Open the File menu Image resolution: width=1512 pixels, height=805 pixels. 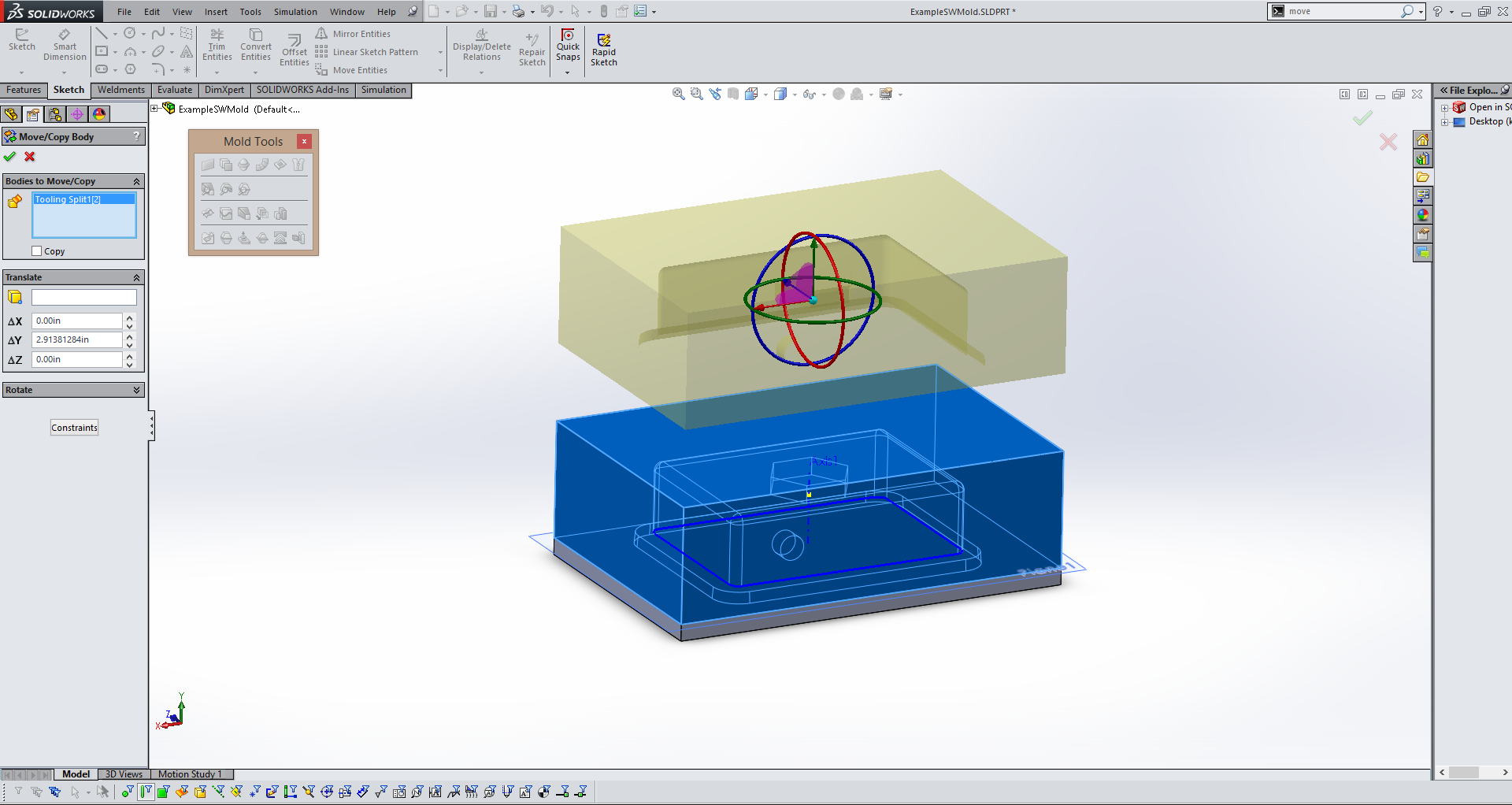(124, 12)
